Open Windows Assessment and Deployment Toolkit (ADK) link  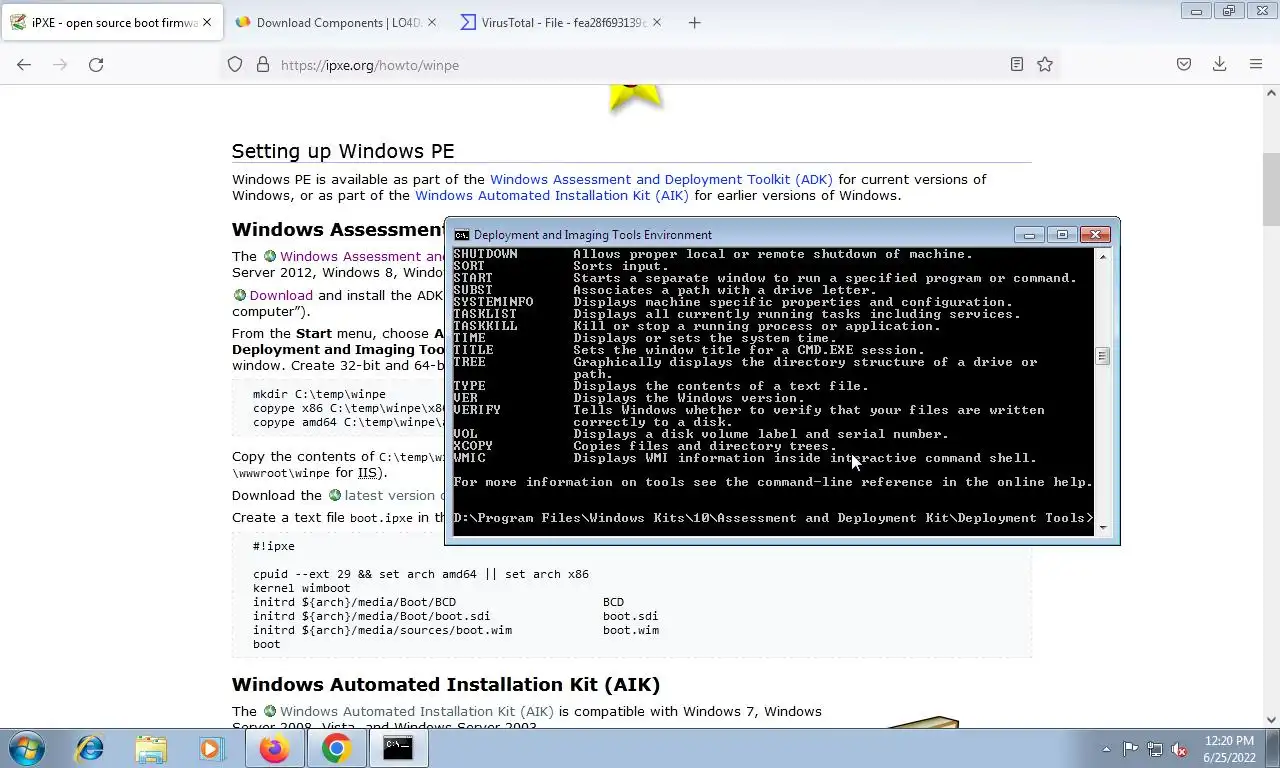(661, 180)
